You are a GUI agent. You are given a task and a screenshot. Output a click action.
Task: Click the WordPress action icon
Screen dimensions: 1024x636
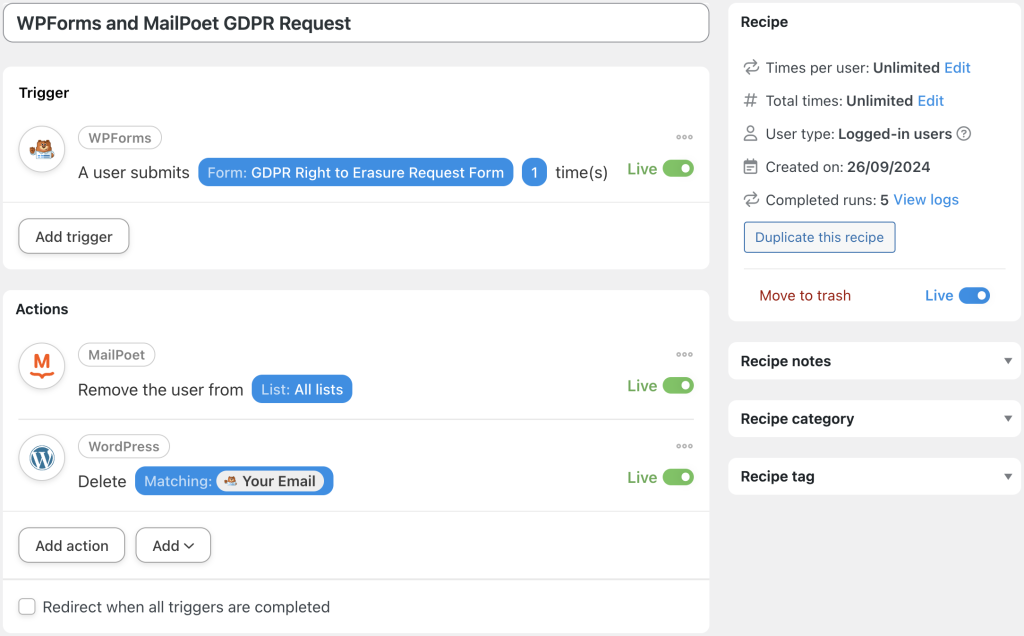tap(41, 458)
